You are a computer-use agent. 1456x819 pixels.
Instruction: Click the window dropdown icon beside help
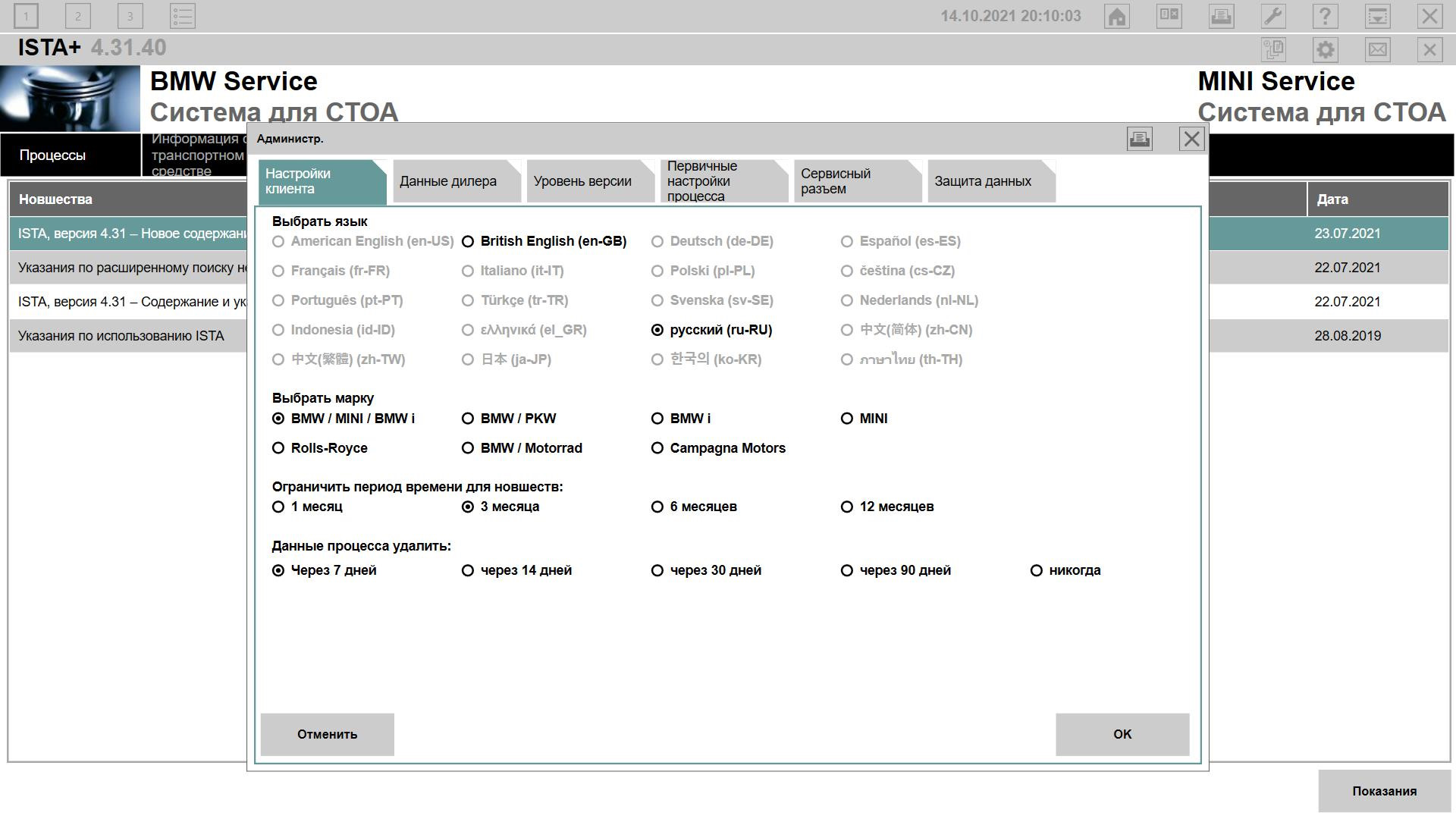point(1377,16)
